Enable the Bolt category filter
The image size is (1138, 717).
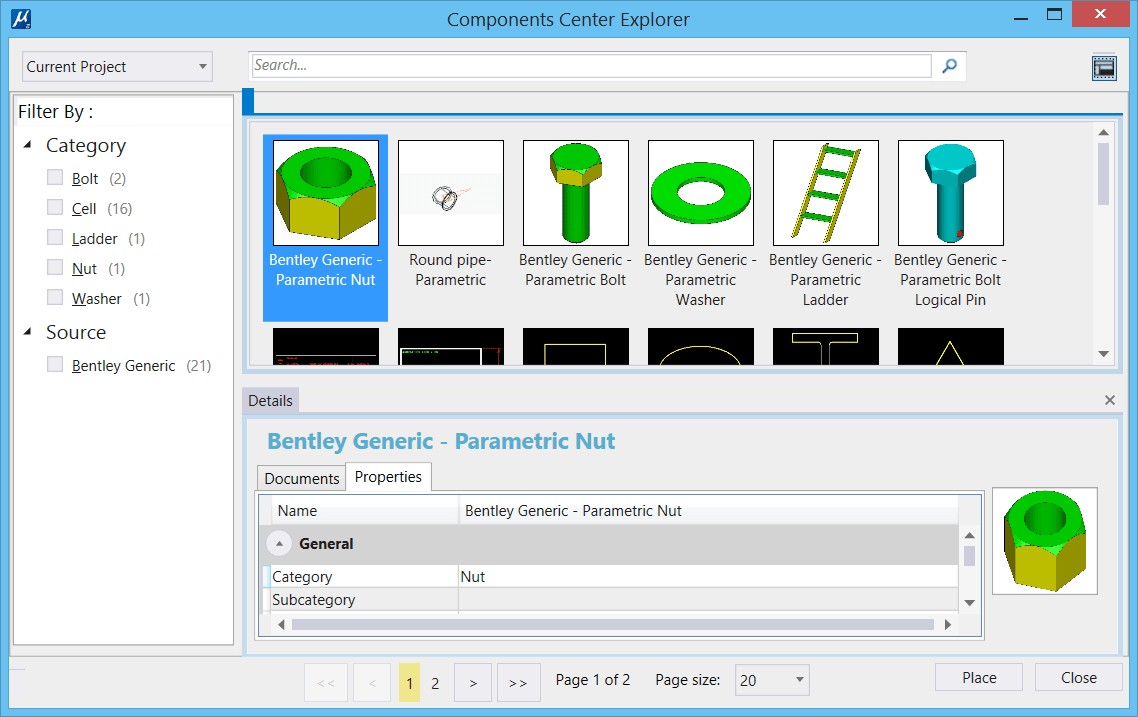55,178
